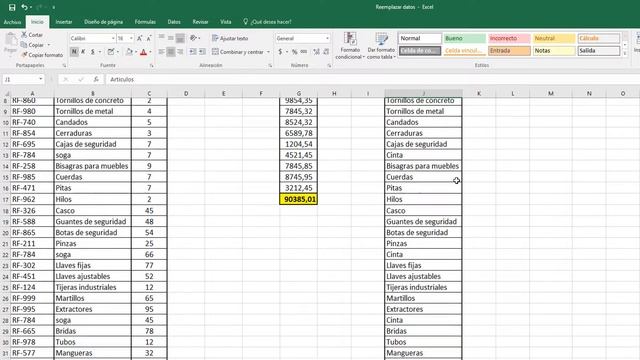Toggle align right for the cell
The width and height of the screenshot is (640, 360).
180,52
